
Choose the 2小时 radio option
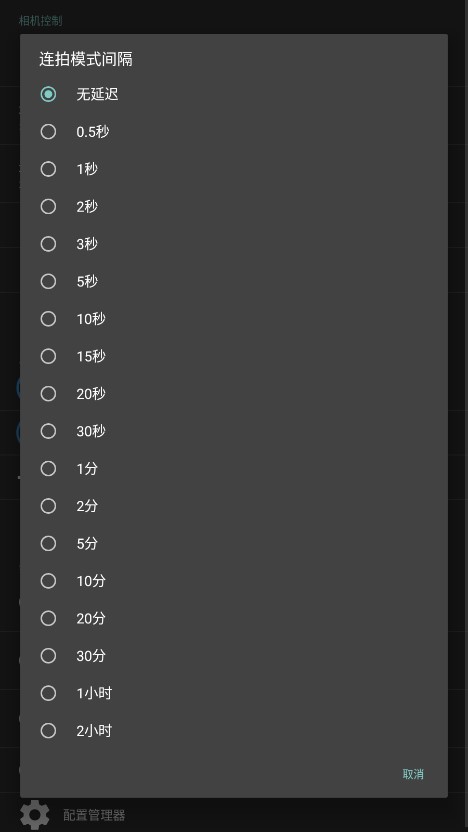click(x=233, y=731)
